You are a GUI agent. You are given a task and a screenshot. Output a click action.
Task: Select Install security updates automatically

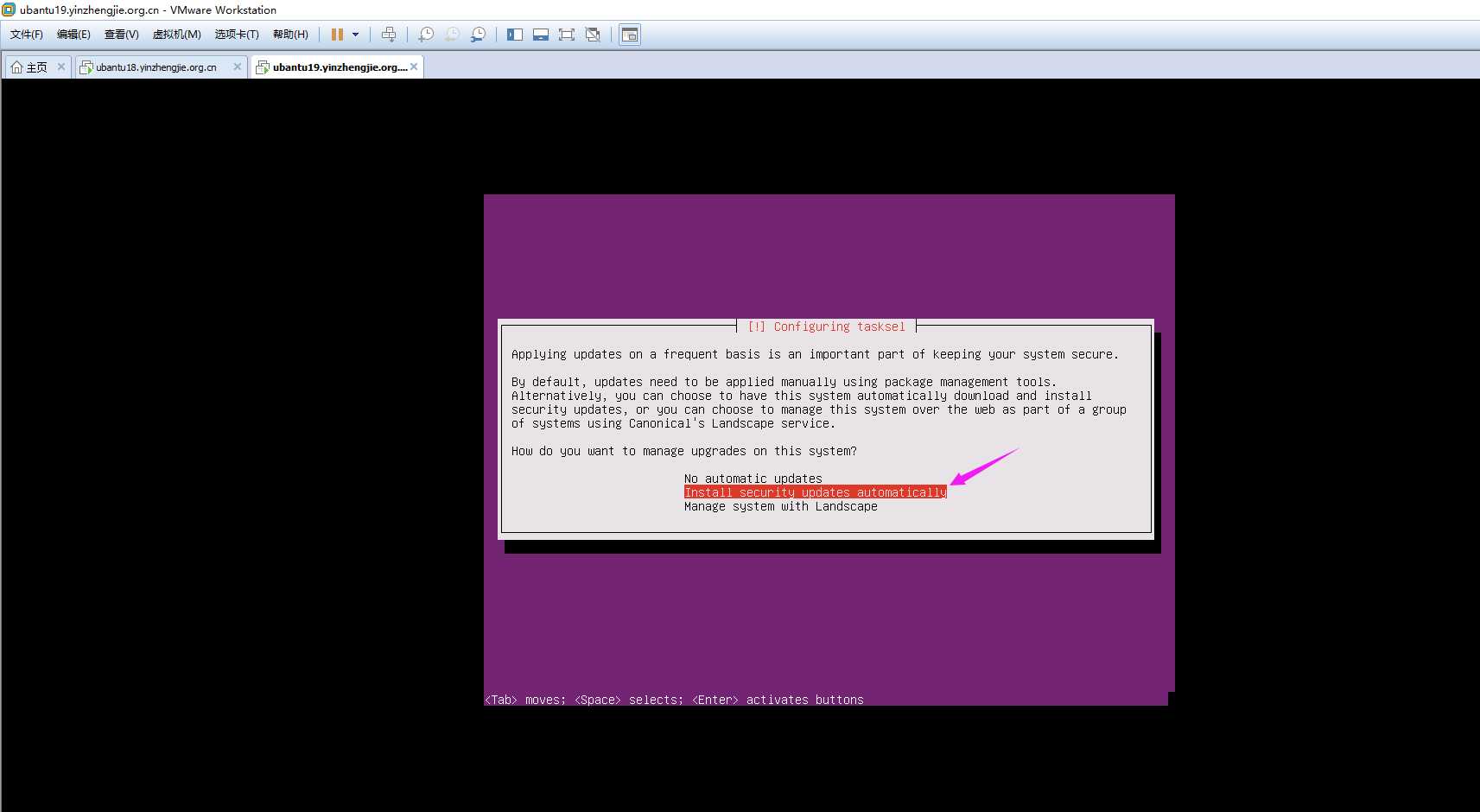coord(815,492)
